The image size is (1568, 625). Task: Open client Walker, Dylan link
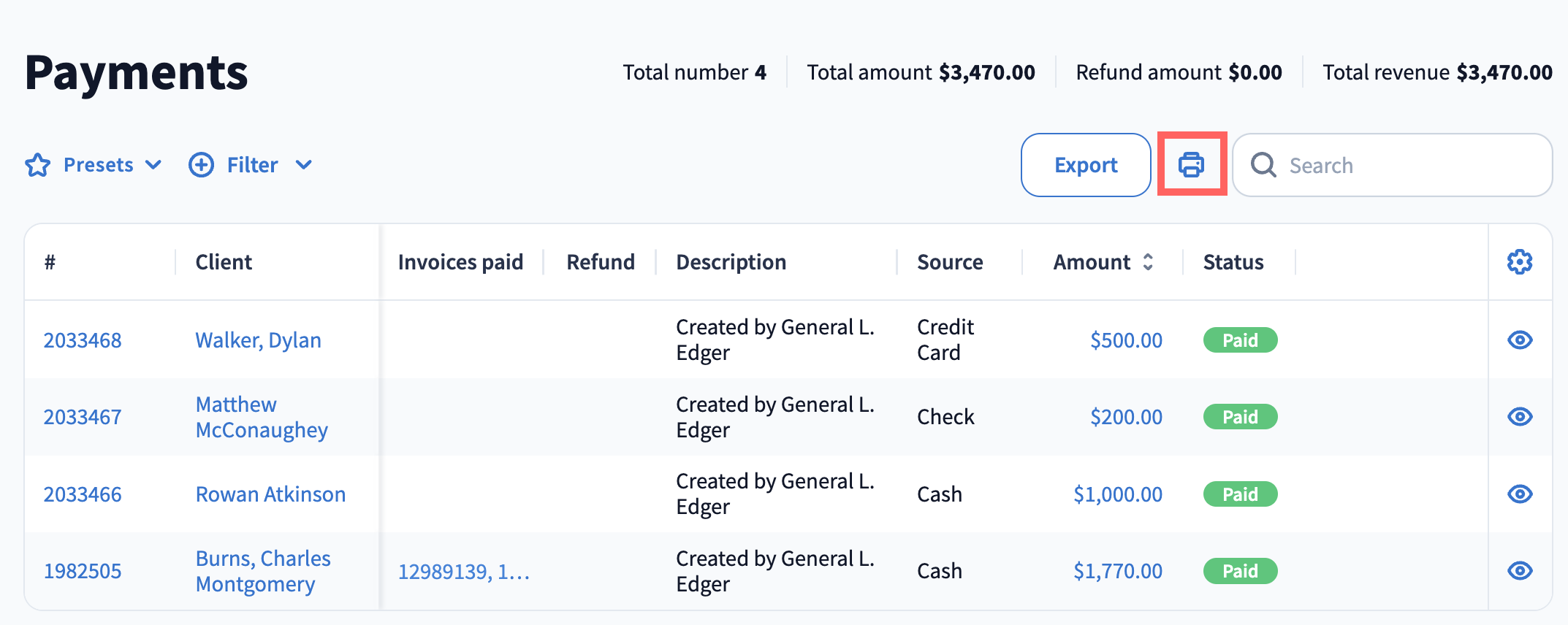coord(258,340)
